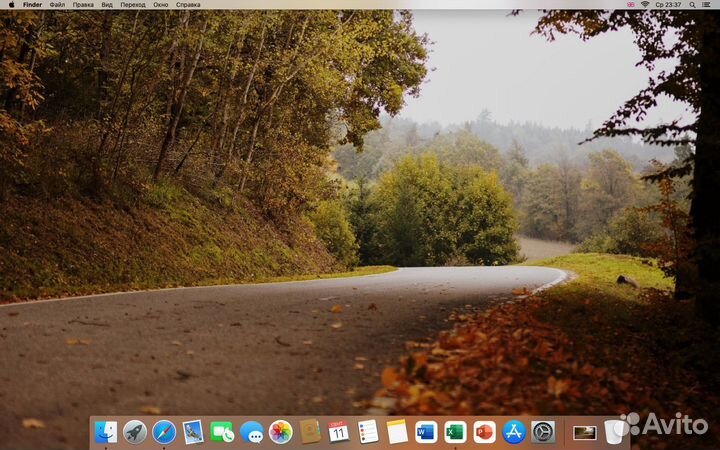This screenshot has width=720, height=450.
Task: Click the input language flag icon
Action: pos(630,5)
